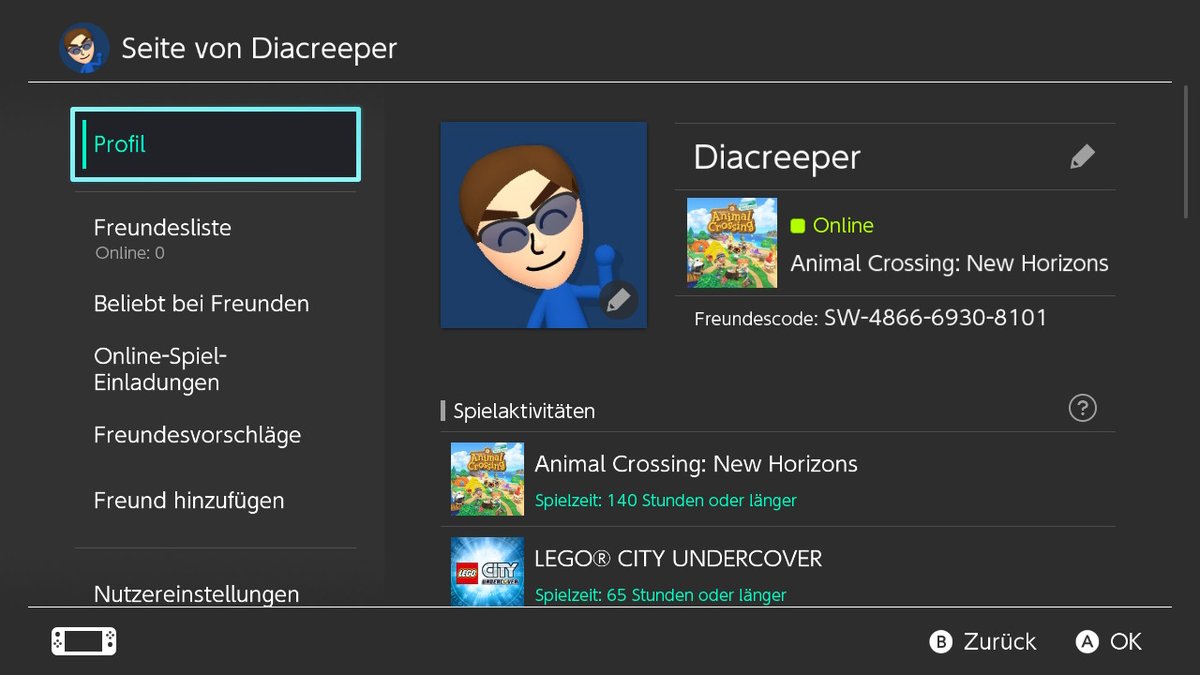Click the green Online status indicator

click(798, 226)
